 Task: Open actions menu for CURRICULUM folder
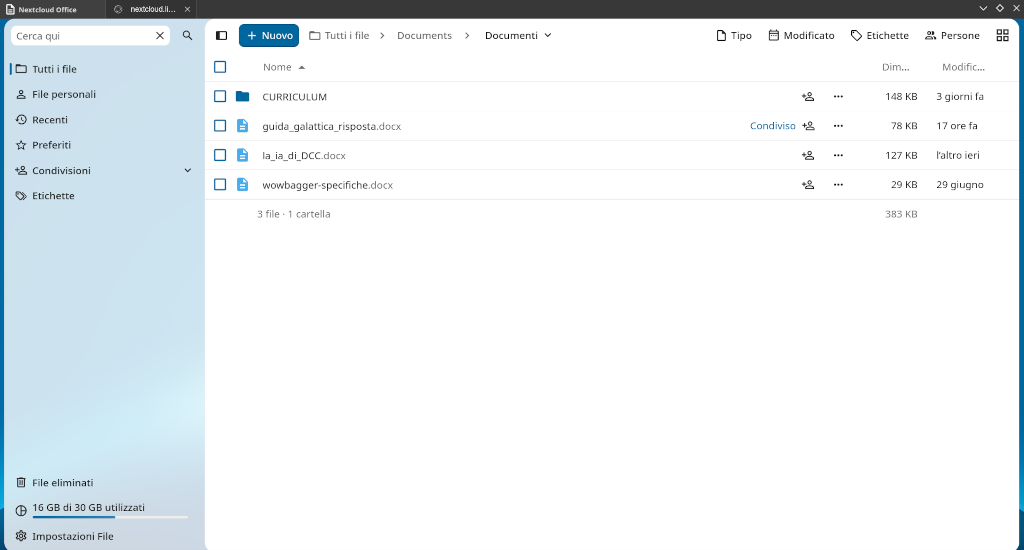pos(838,97)
